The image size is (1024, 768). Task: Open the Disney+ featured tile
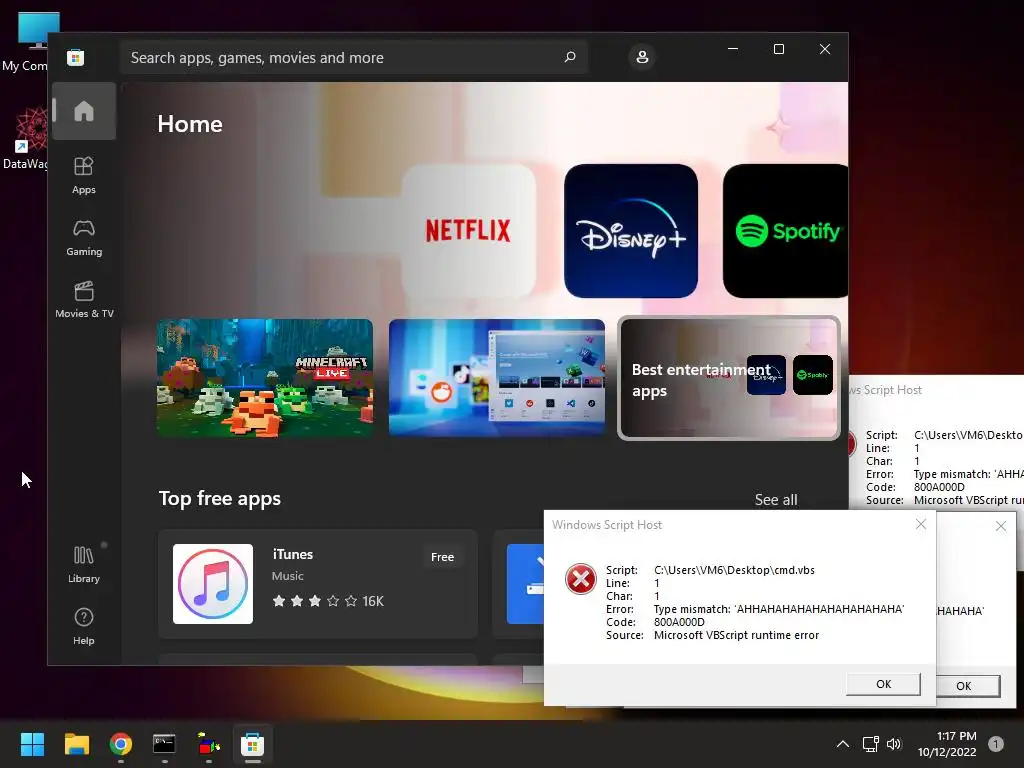pyautogui.click(x=631, y=231)
